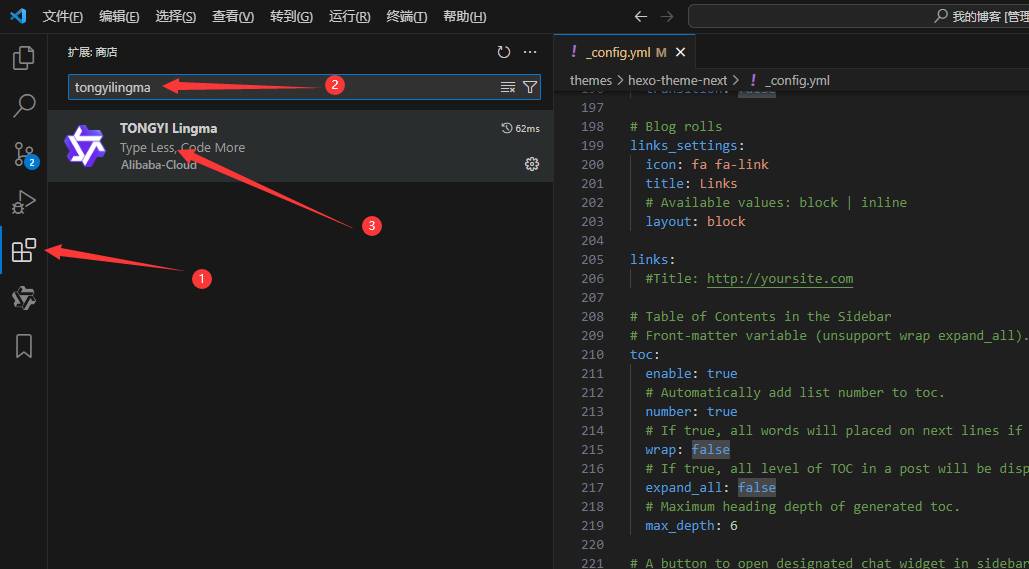Open the 帮助(H) menu

tap(465, 16)
